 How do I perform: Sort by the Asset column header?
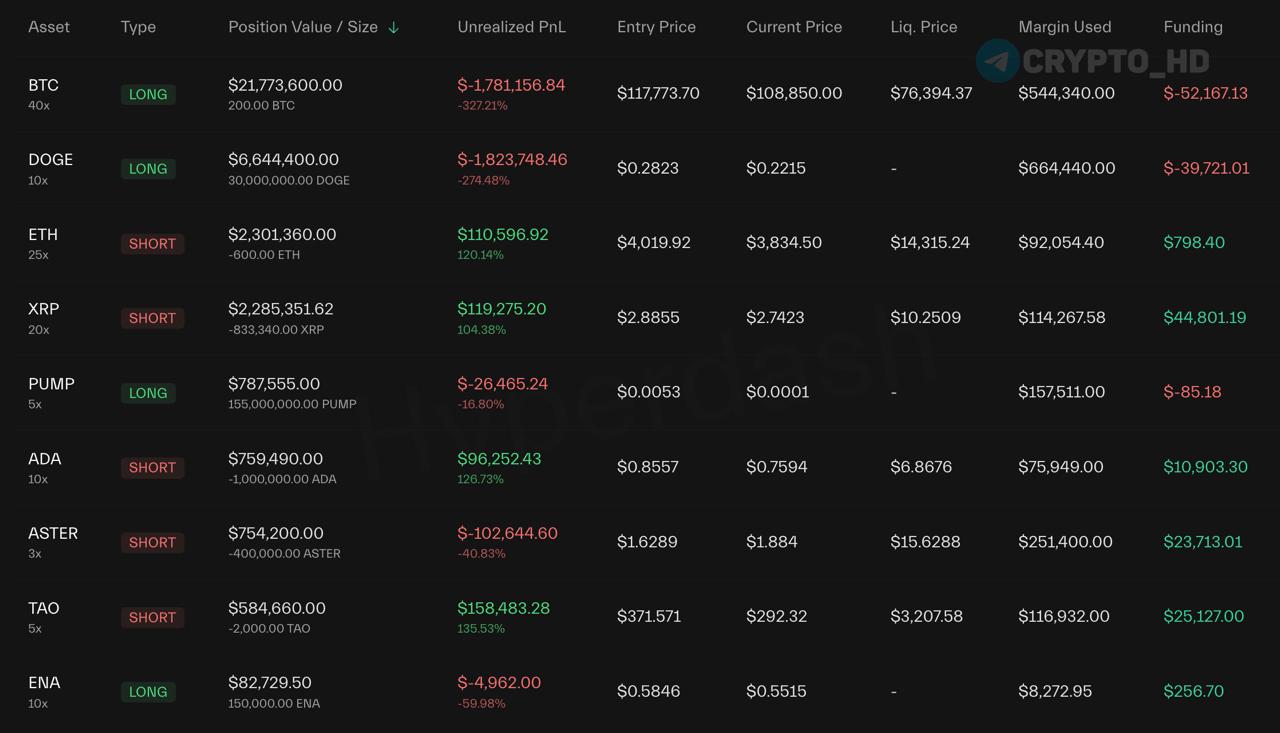tap(49, 27)
